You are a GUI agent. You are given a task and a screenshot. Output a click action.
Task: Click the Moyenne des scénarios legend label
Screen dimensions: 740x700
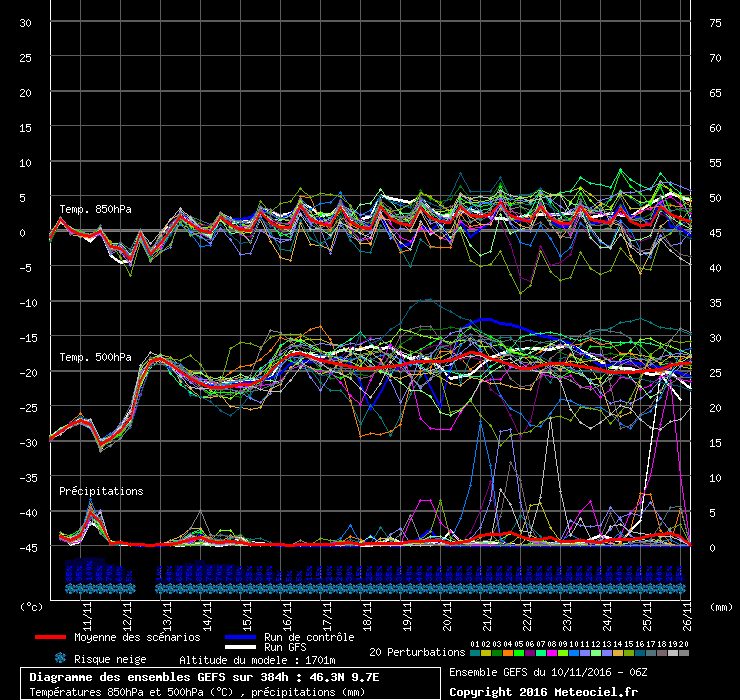[137, 637]
